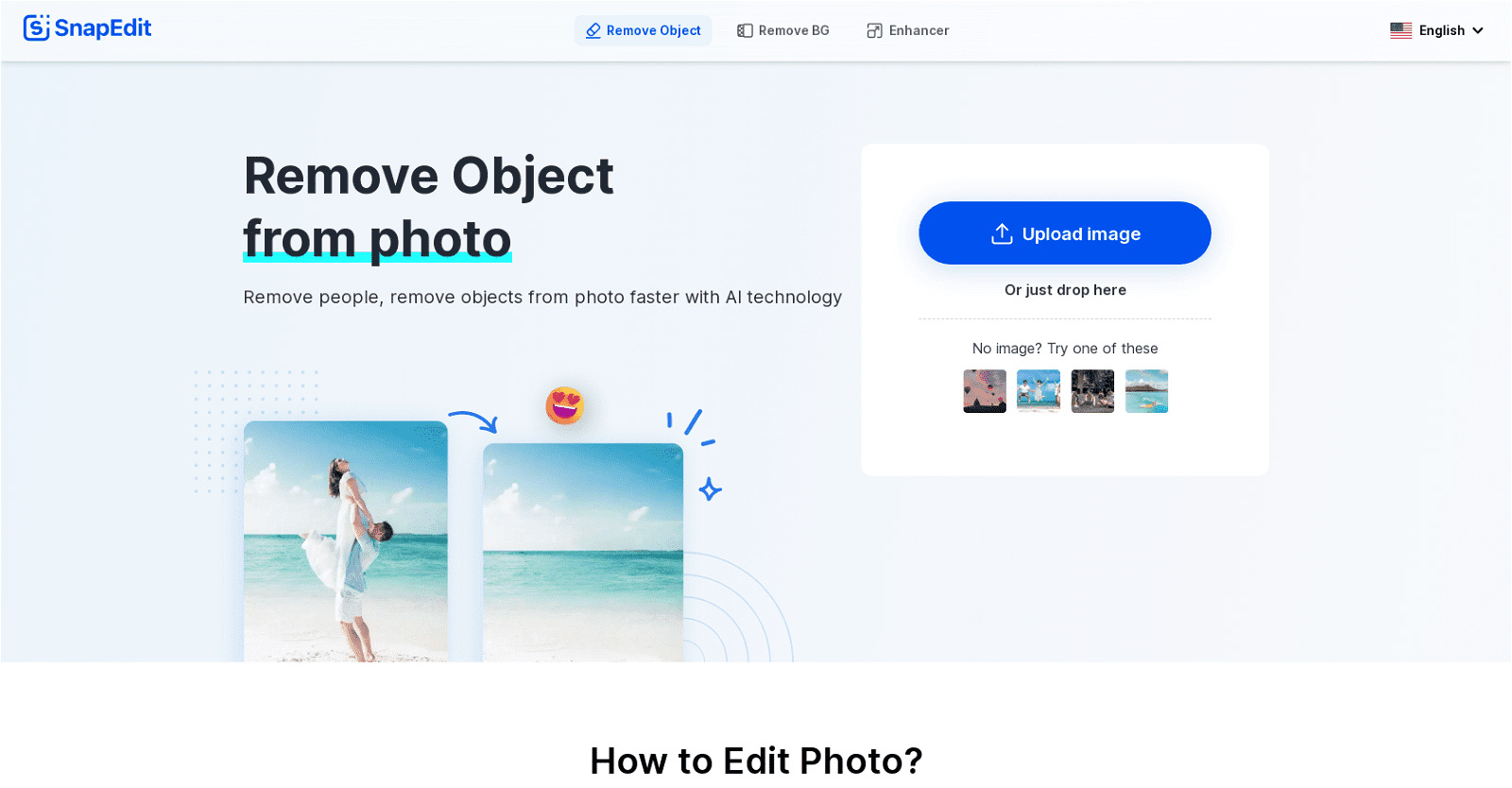
Task: Switch to the Remove BG tab
Action: pyautogui.click(x=793, y=31)
